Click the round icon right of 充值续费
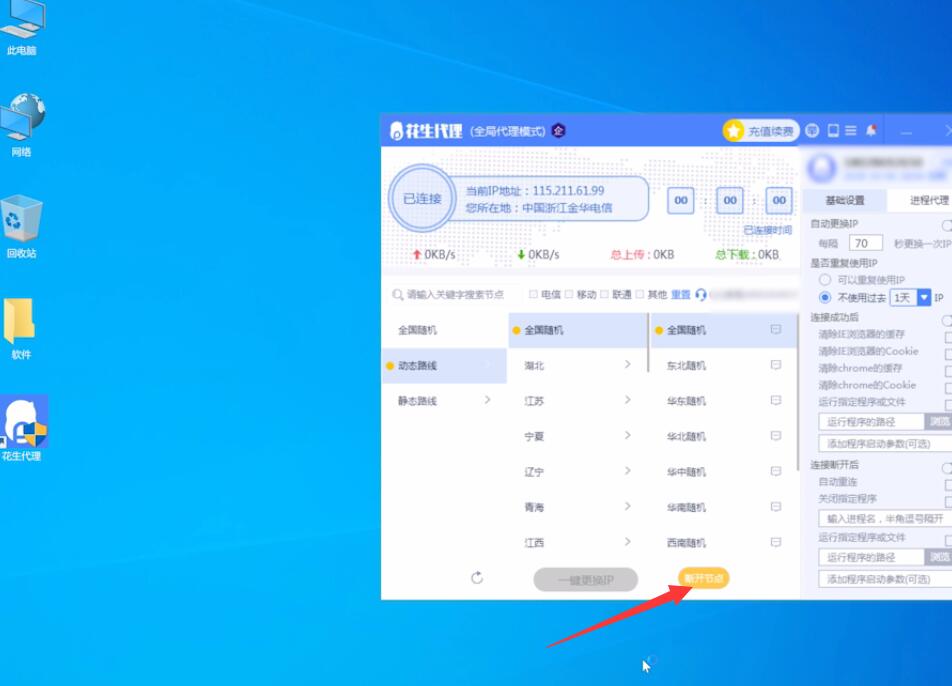The image size is (952, 686). click(812, 131)
